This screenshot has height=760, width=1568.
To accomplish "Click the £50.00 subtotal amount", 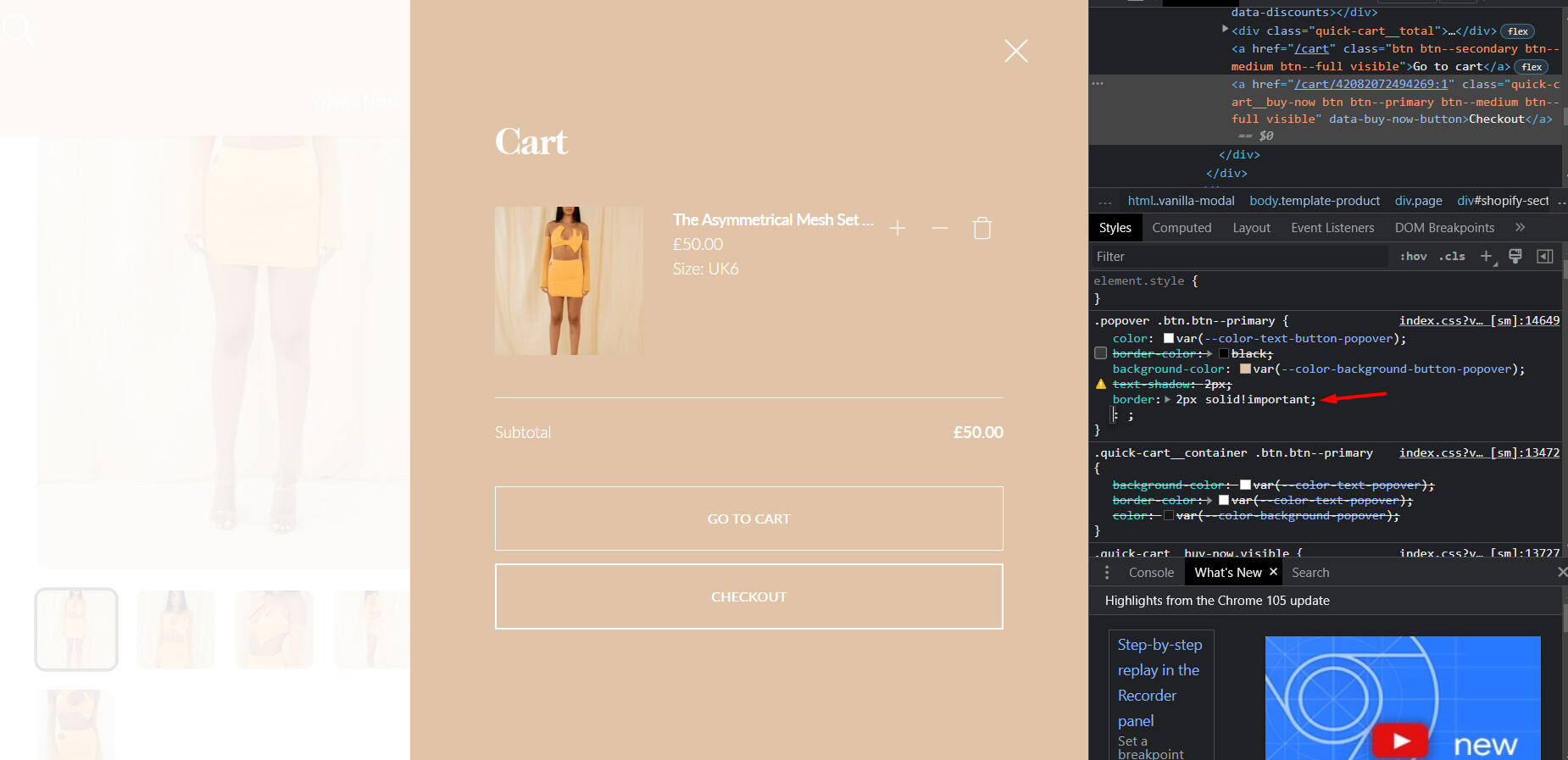I will [x=978, y=432].
